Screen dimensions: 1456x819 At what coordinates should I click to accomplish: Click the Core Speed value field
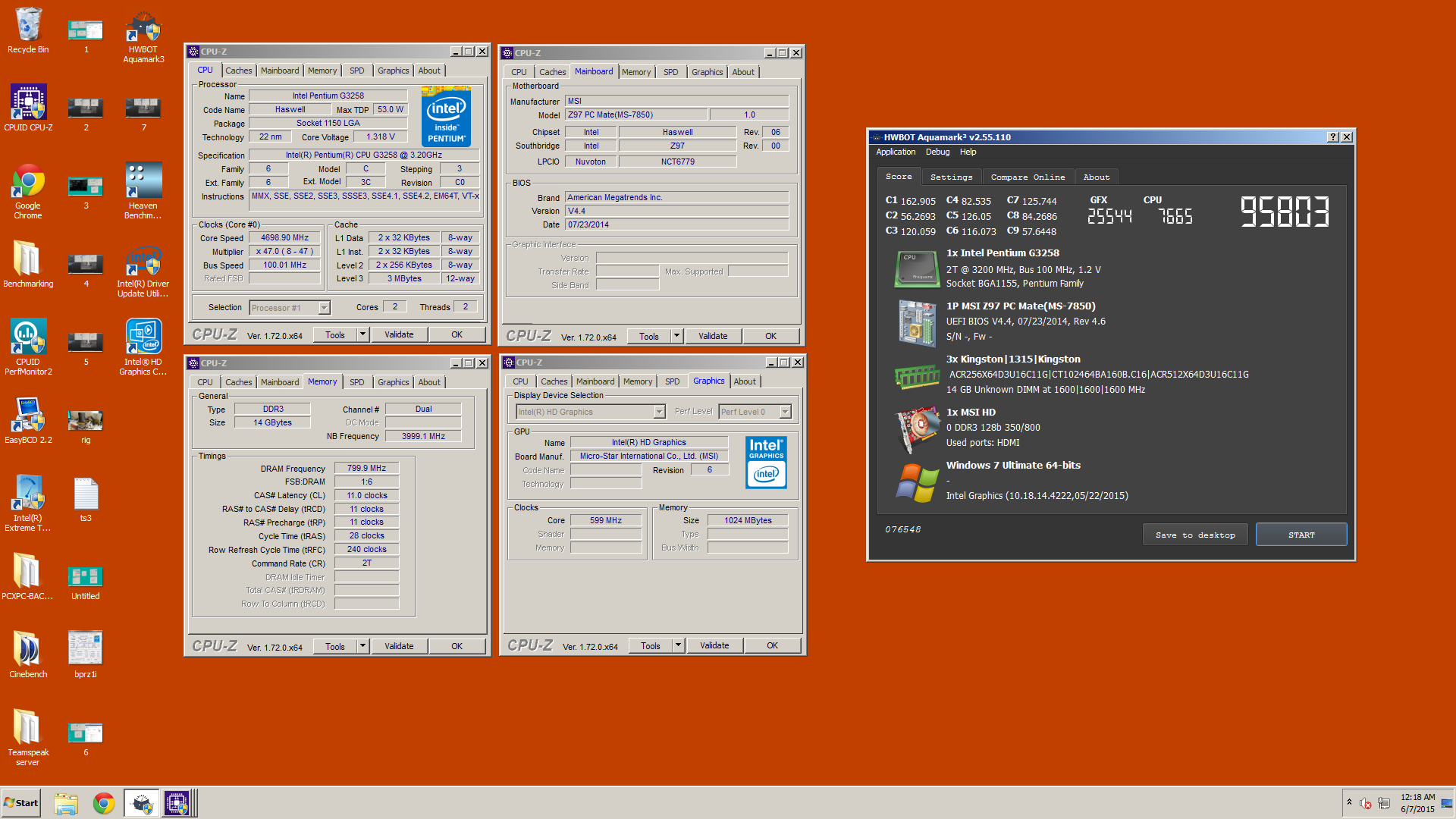pyautogui.click(x=284, y=238)
